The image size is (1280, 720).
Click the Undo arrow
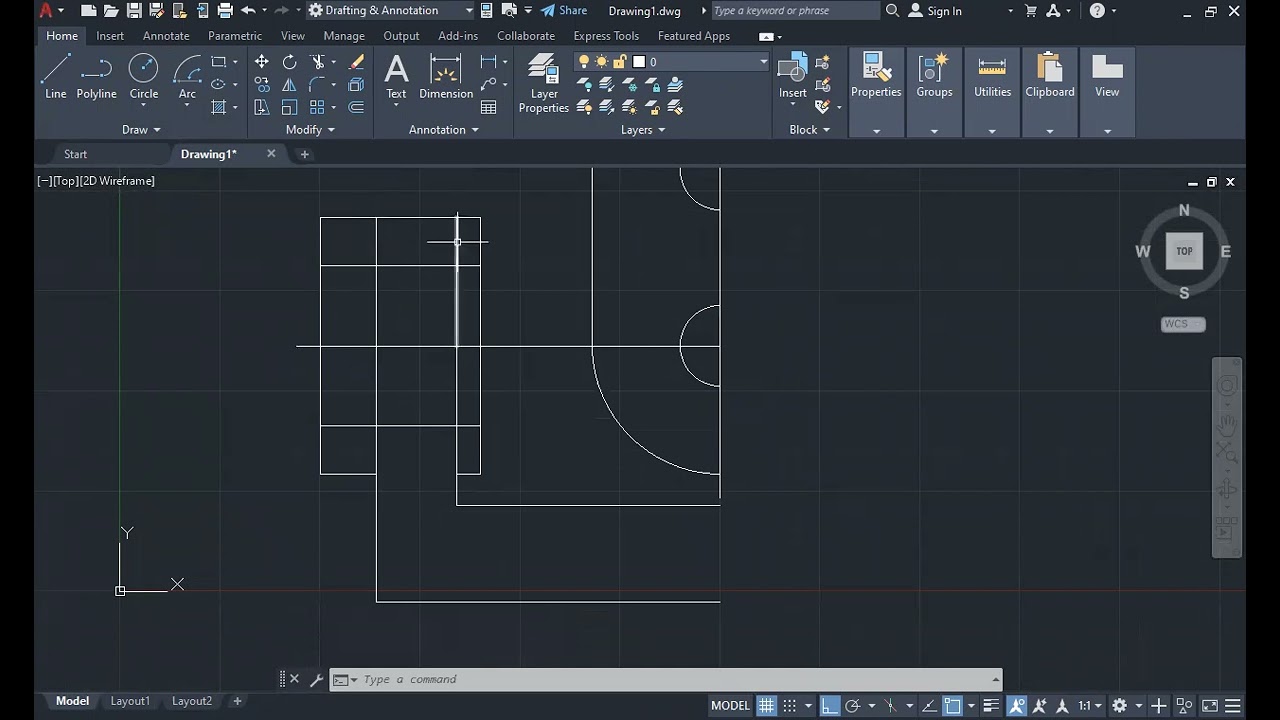[248, 11]
